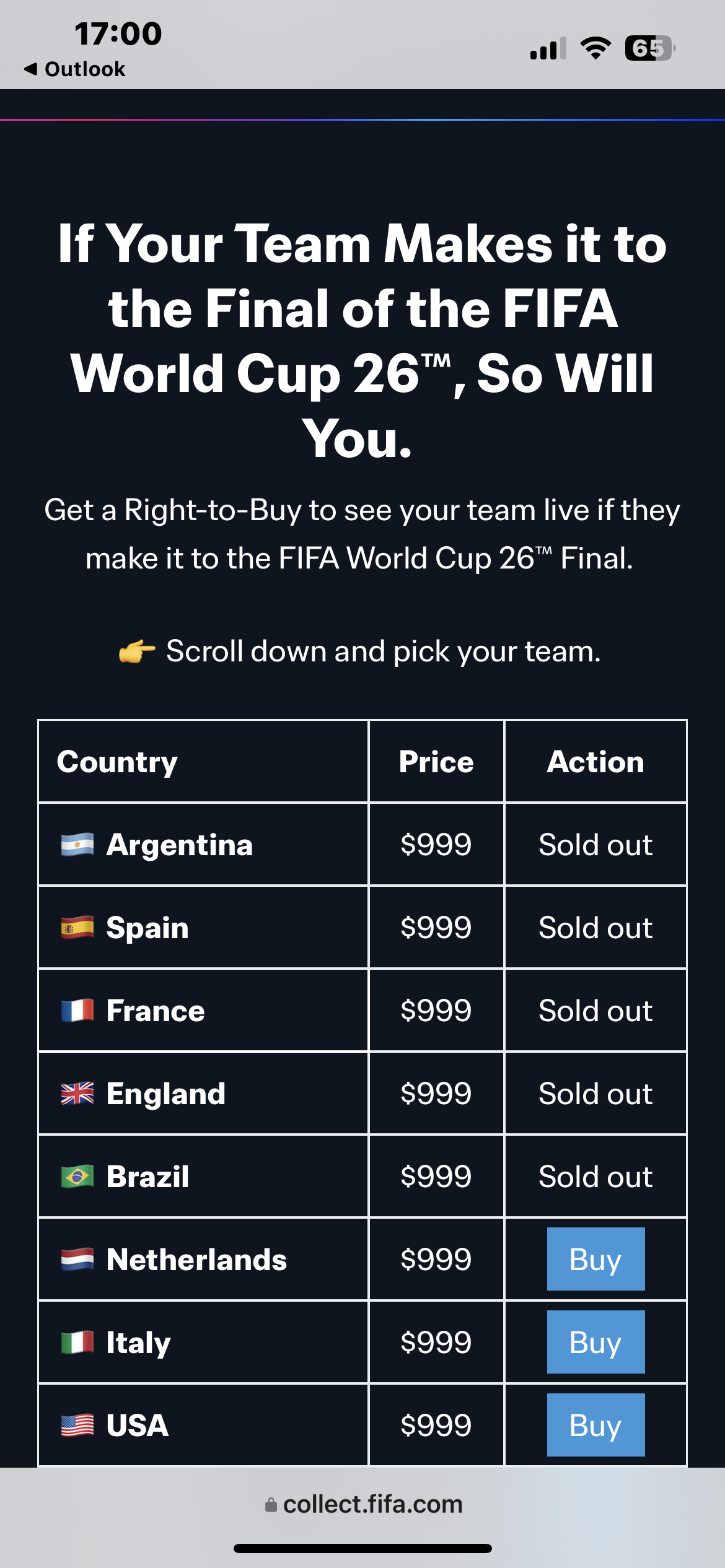Buy the USA Right-to-Buy
The width and height of the screenshot is (725, 1568).
click(x=595, y=1424)
